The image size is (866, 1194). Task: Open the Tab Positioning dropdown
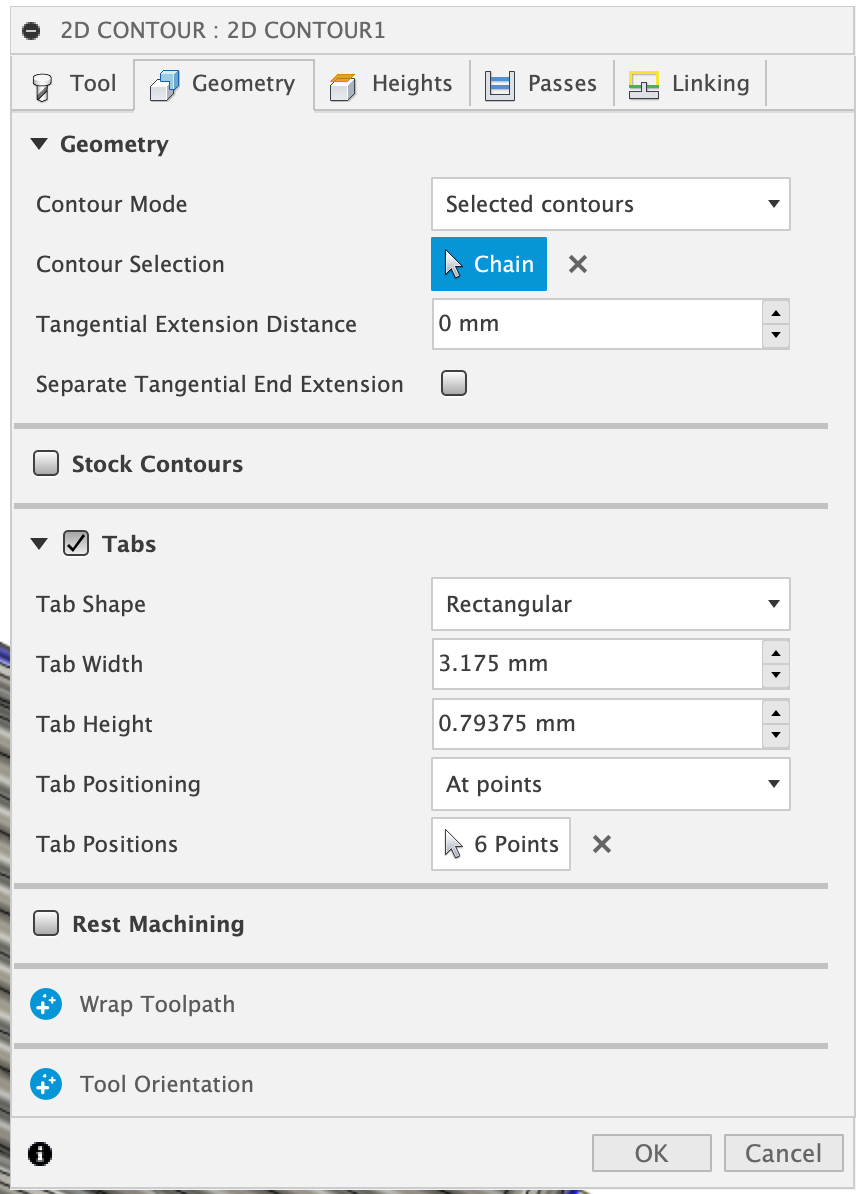pos(610,784)
